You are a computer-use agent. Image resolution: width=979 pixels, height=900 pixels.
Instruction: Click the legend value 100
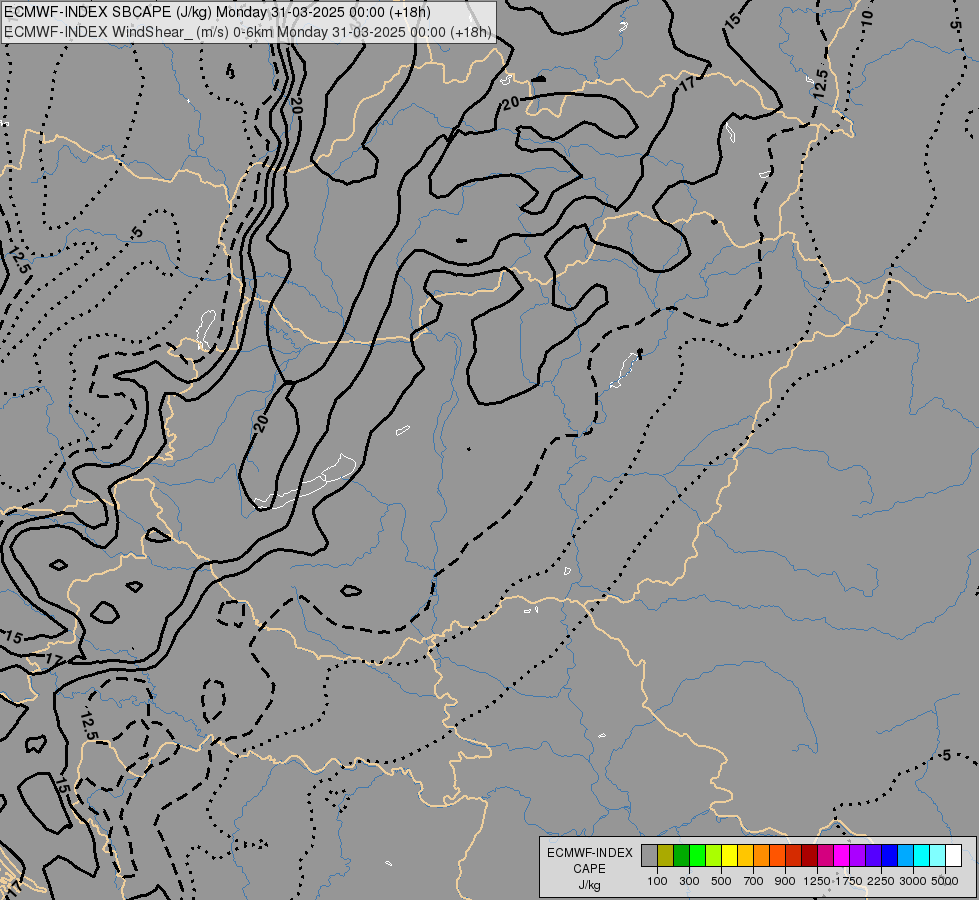657,881
